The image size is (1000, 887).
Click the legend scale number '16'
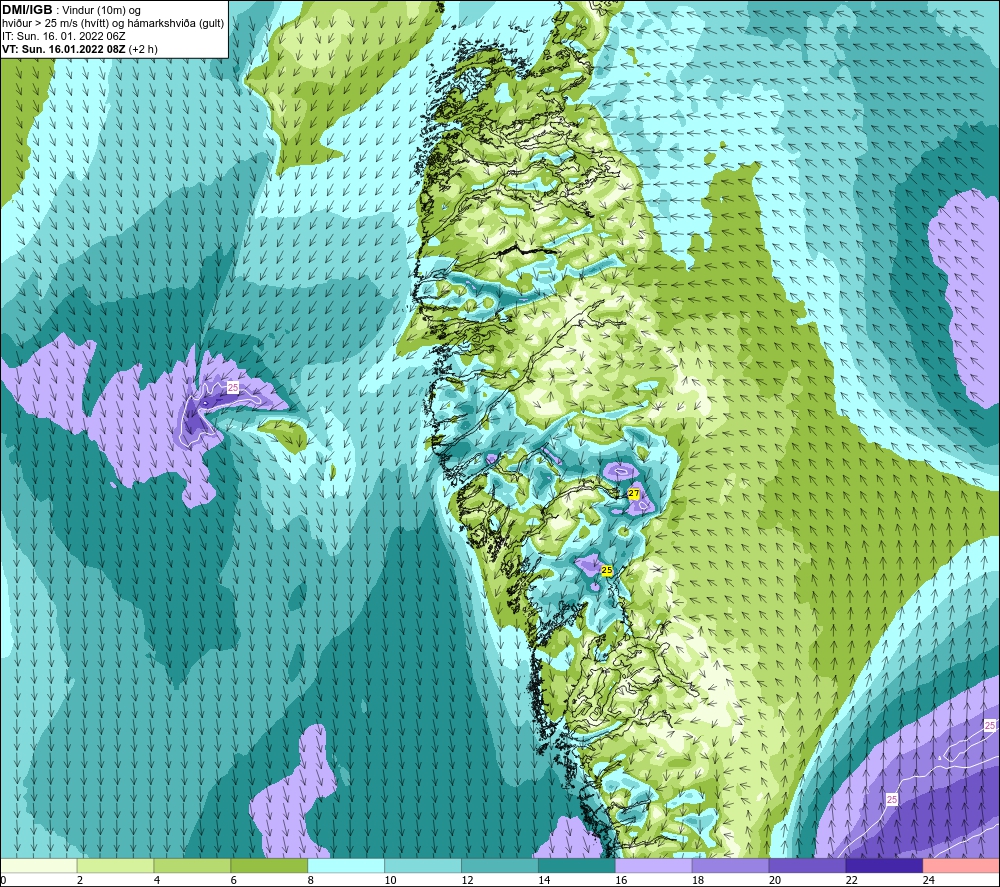621,880
